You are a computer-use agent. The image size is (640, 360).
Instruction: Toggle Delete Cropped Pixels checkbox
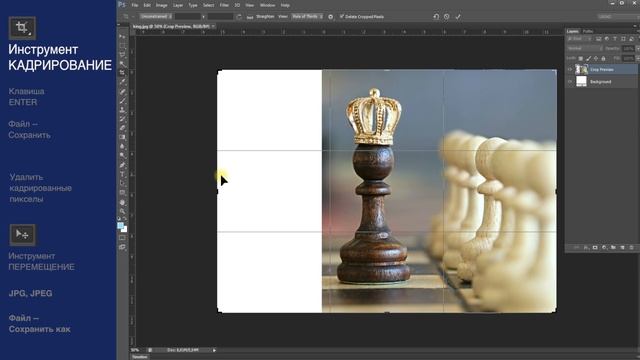click(342, 17)
